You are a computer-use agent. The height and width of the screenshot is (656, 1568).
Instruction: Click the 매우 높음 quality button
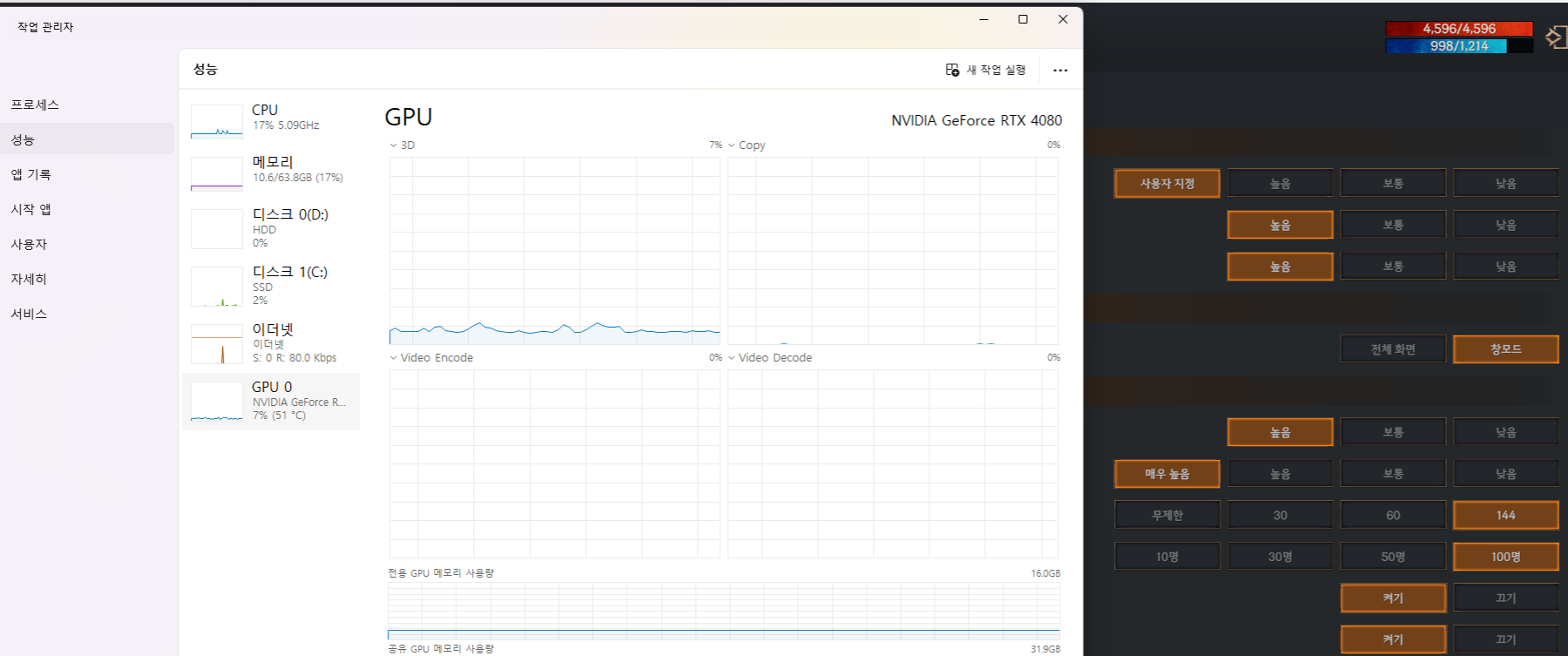(1166, 474)
